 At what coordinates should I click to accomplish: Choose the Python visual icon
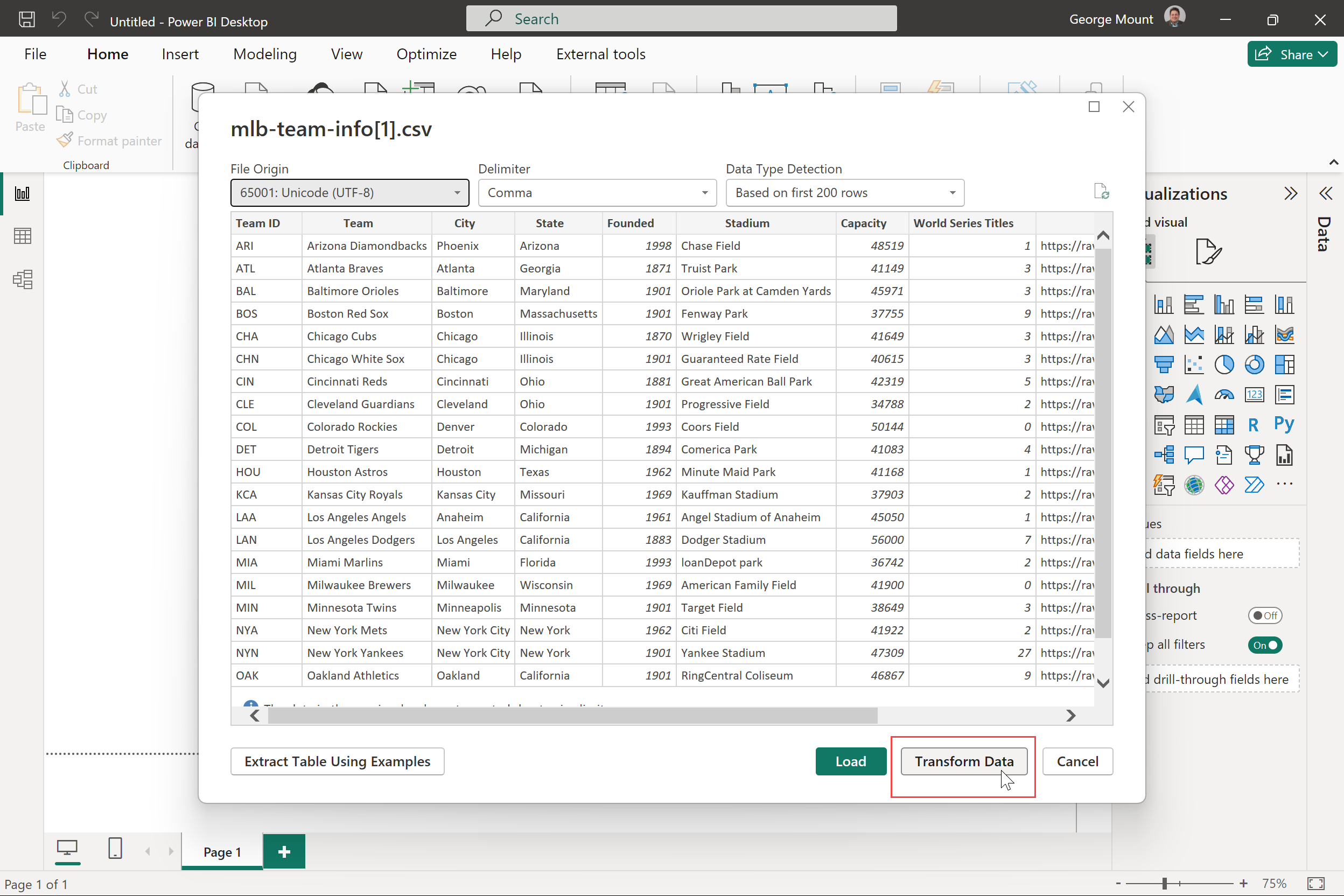[x=1284, y=424]
